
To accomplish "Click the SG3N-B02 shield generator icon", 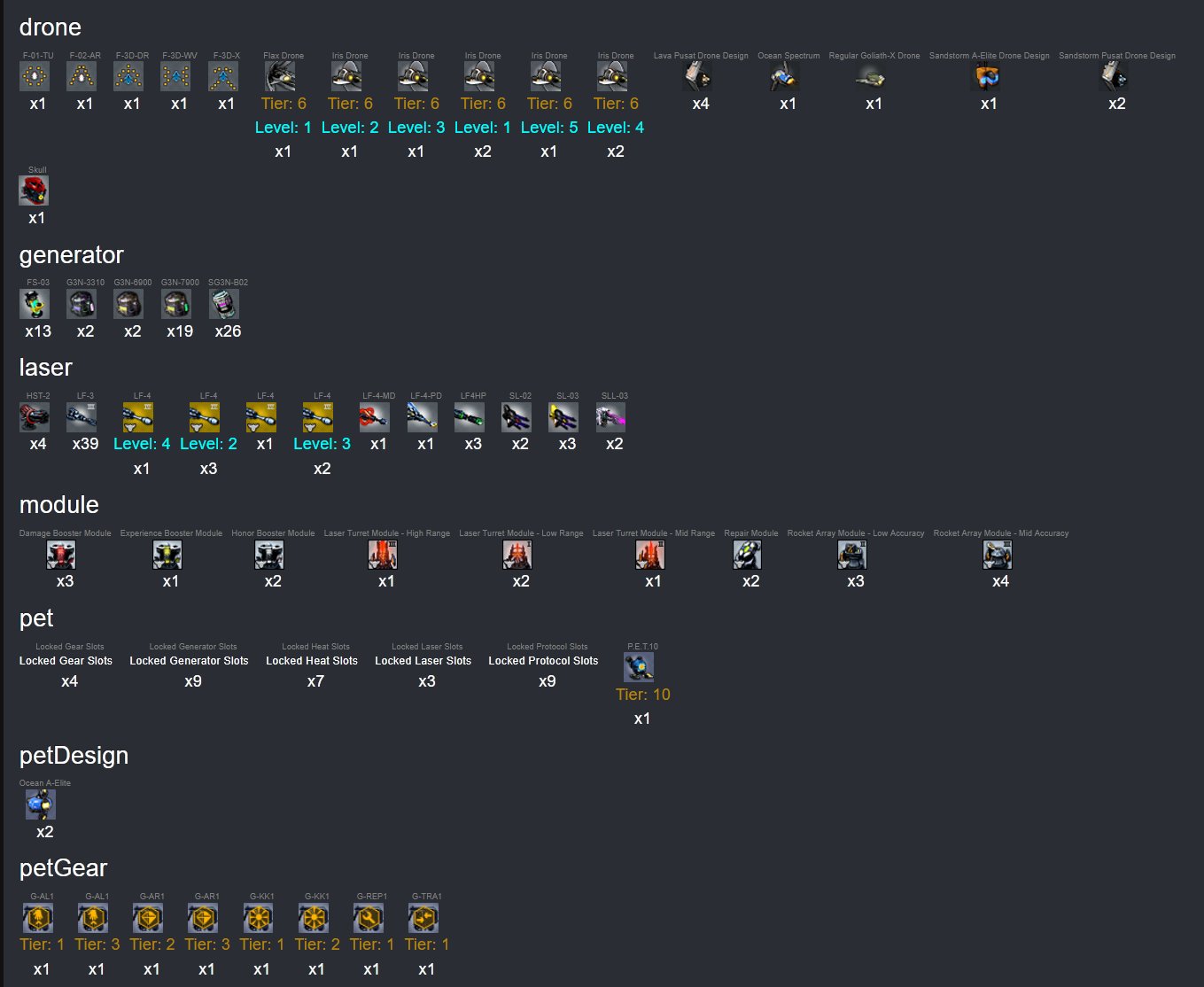I will [x=224, y=304].
